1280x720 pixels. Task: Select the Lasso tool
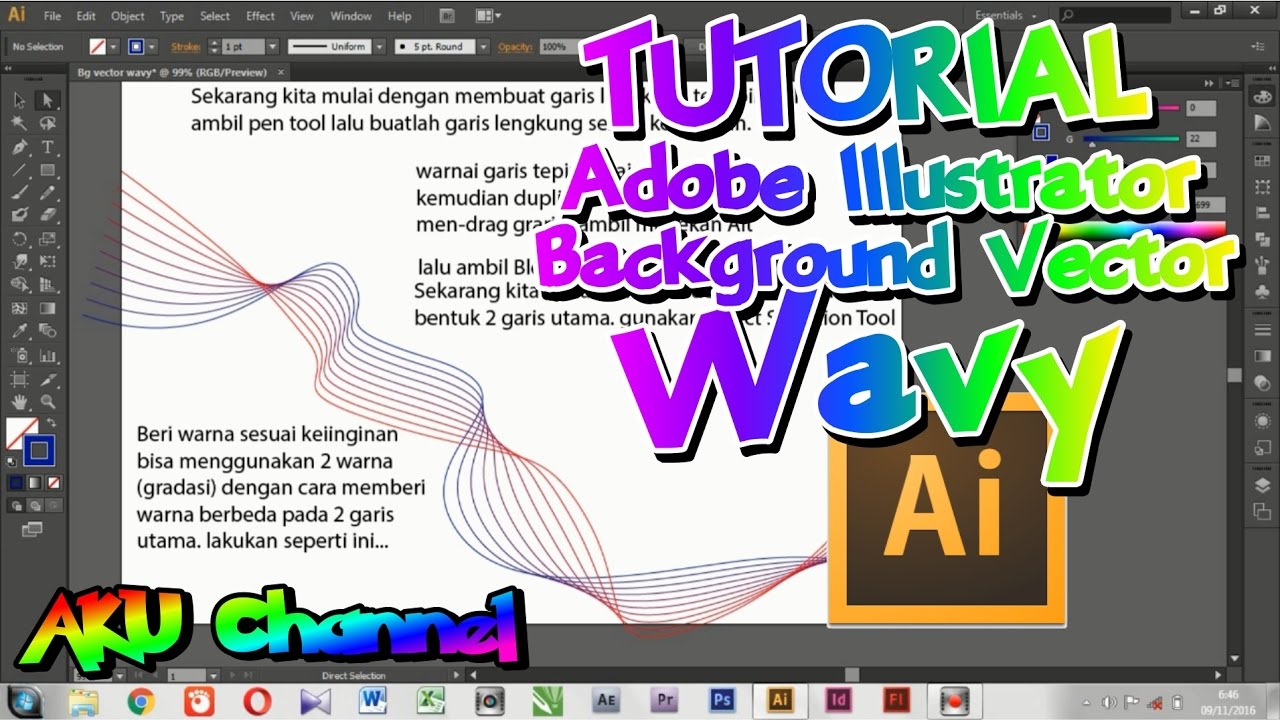click(x=47, y=123)
